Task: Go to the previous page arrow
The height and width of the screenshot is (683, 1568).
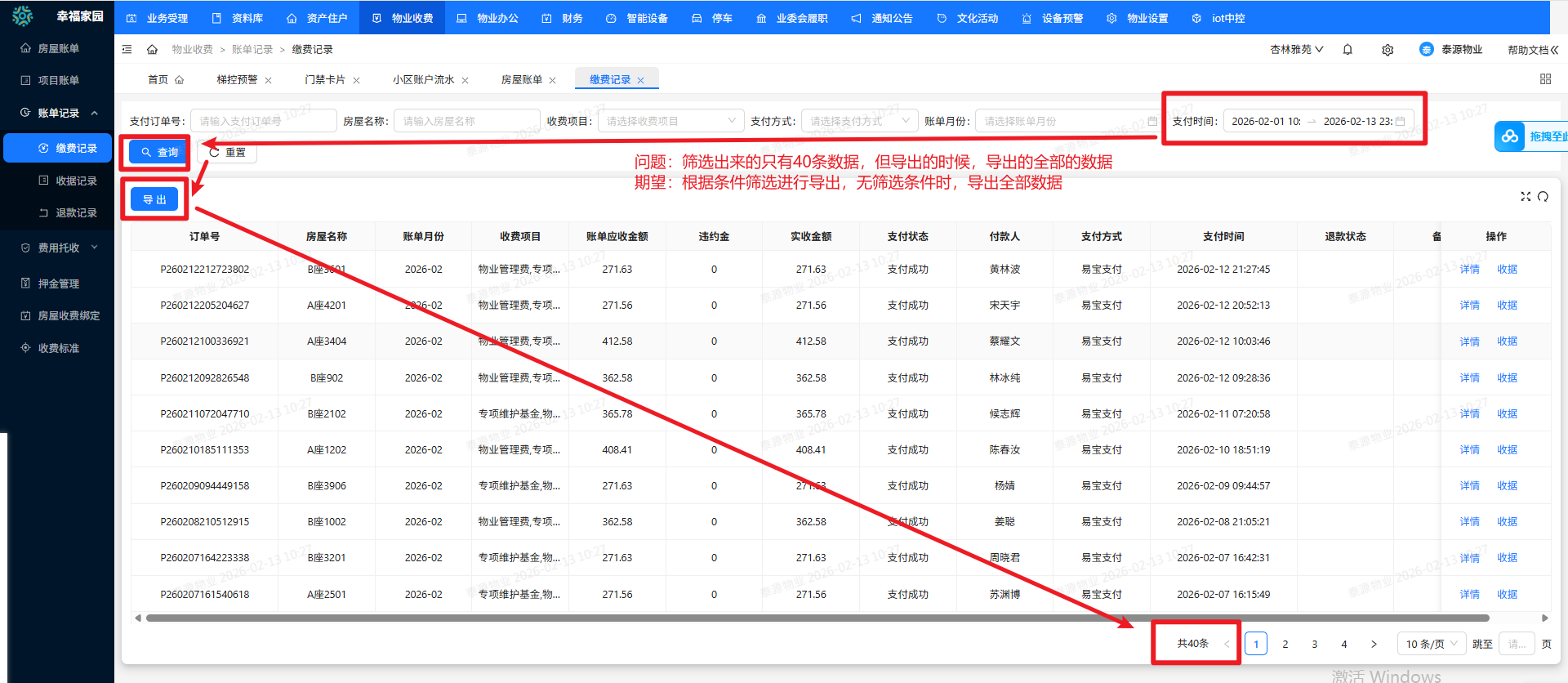Action: point(1227,644)
